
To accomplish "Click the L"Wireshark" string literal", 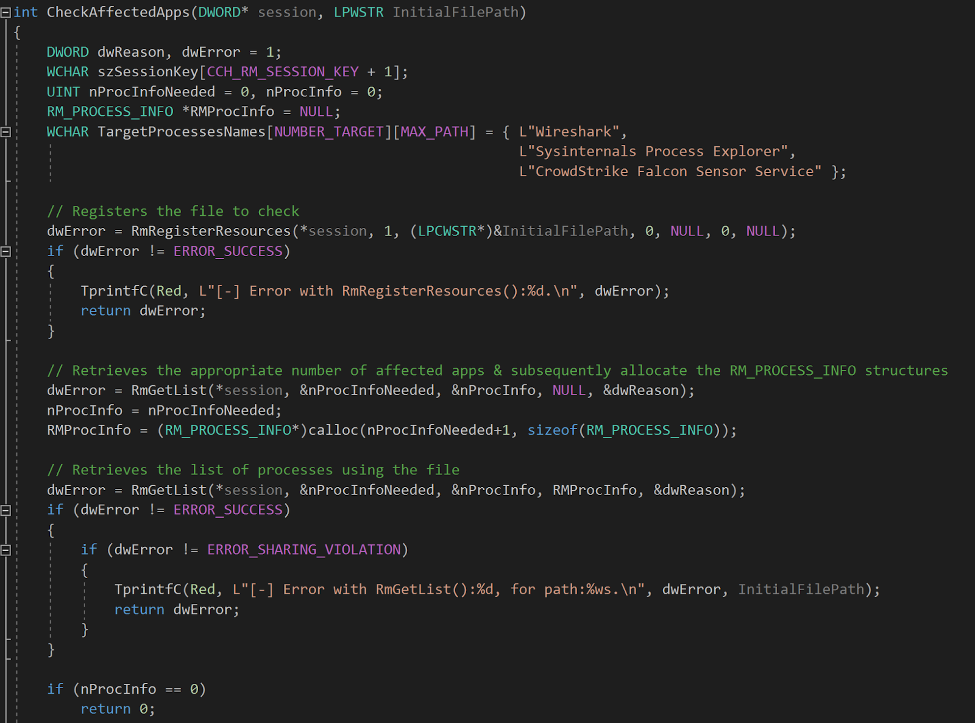I will tap(569, 131).
